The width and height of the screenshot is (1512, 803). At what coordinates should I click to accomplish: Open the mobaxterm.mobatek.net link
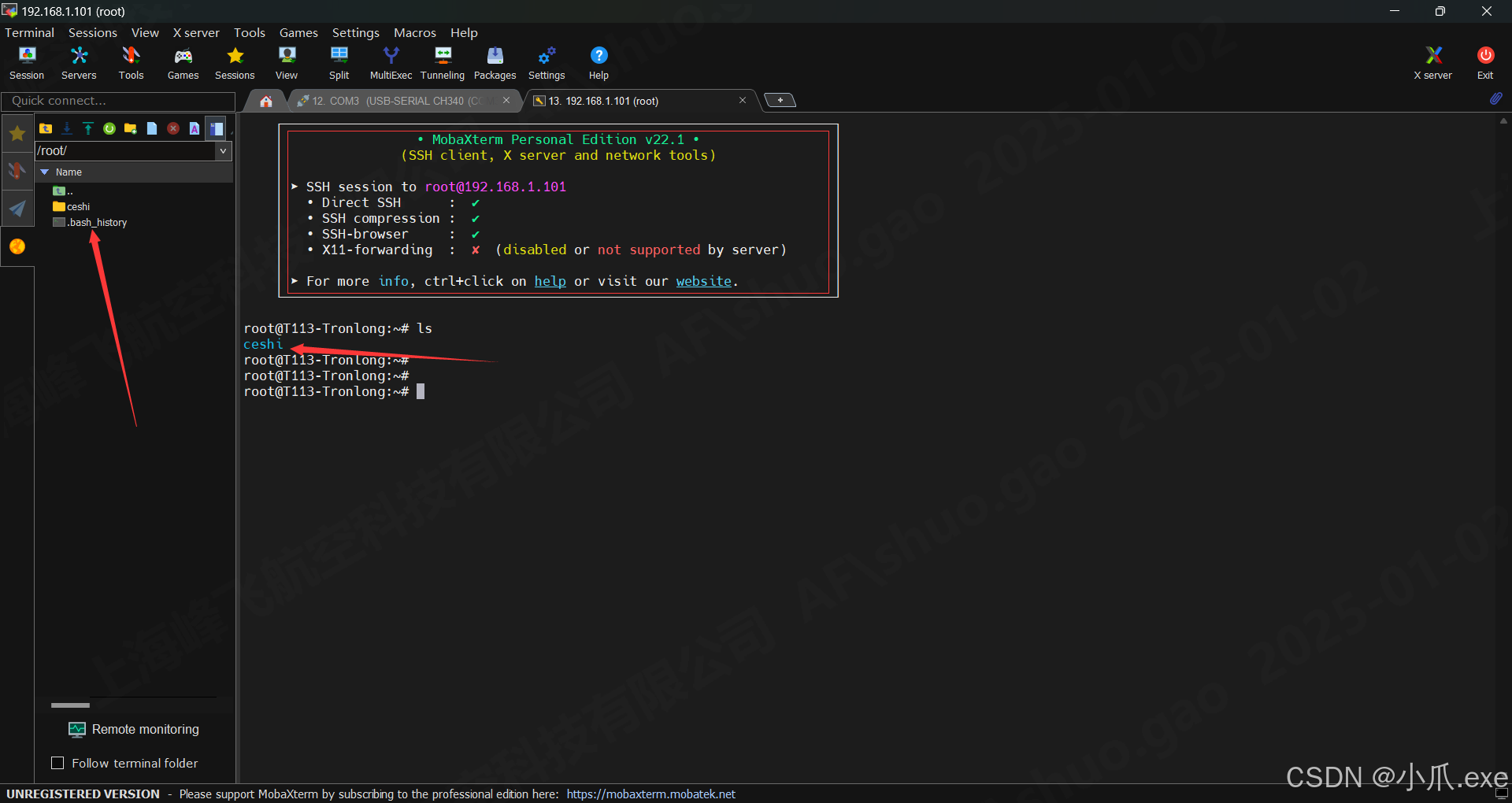pyautogui.click(x=650, y=794)
